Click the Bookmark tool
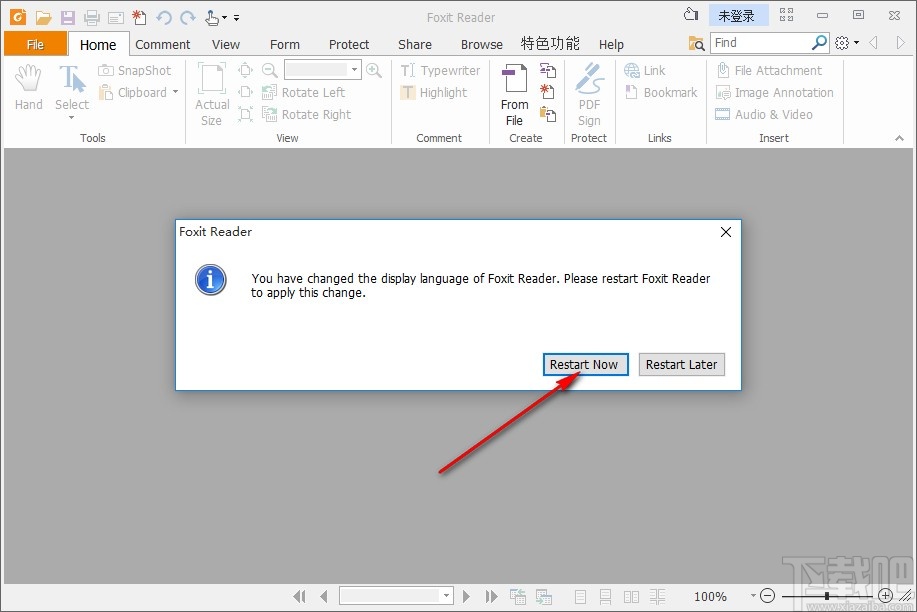This screenshot has height=612, width=917. coord(661,92)
